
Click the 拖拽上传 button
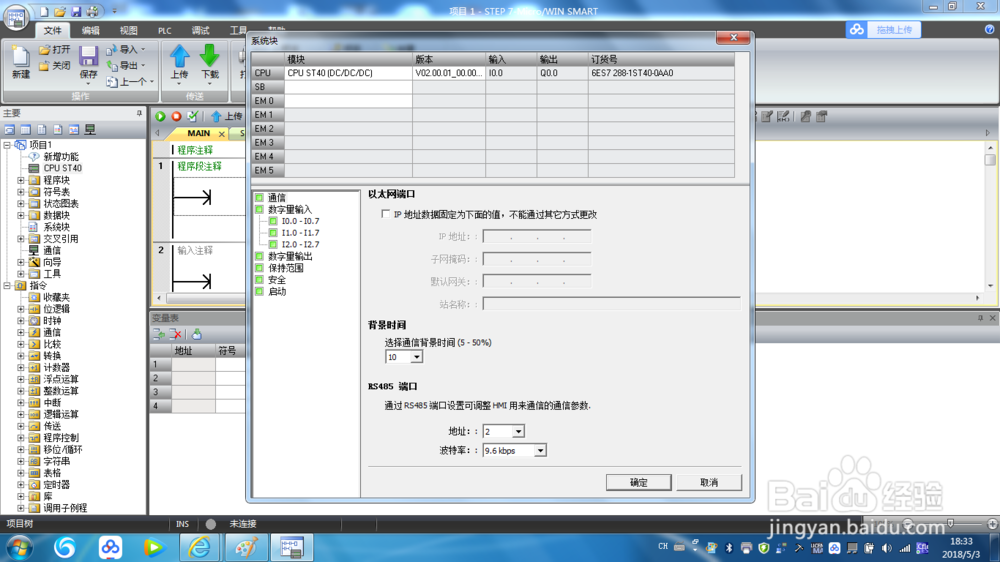tap(893, 29)
